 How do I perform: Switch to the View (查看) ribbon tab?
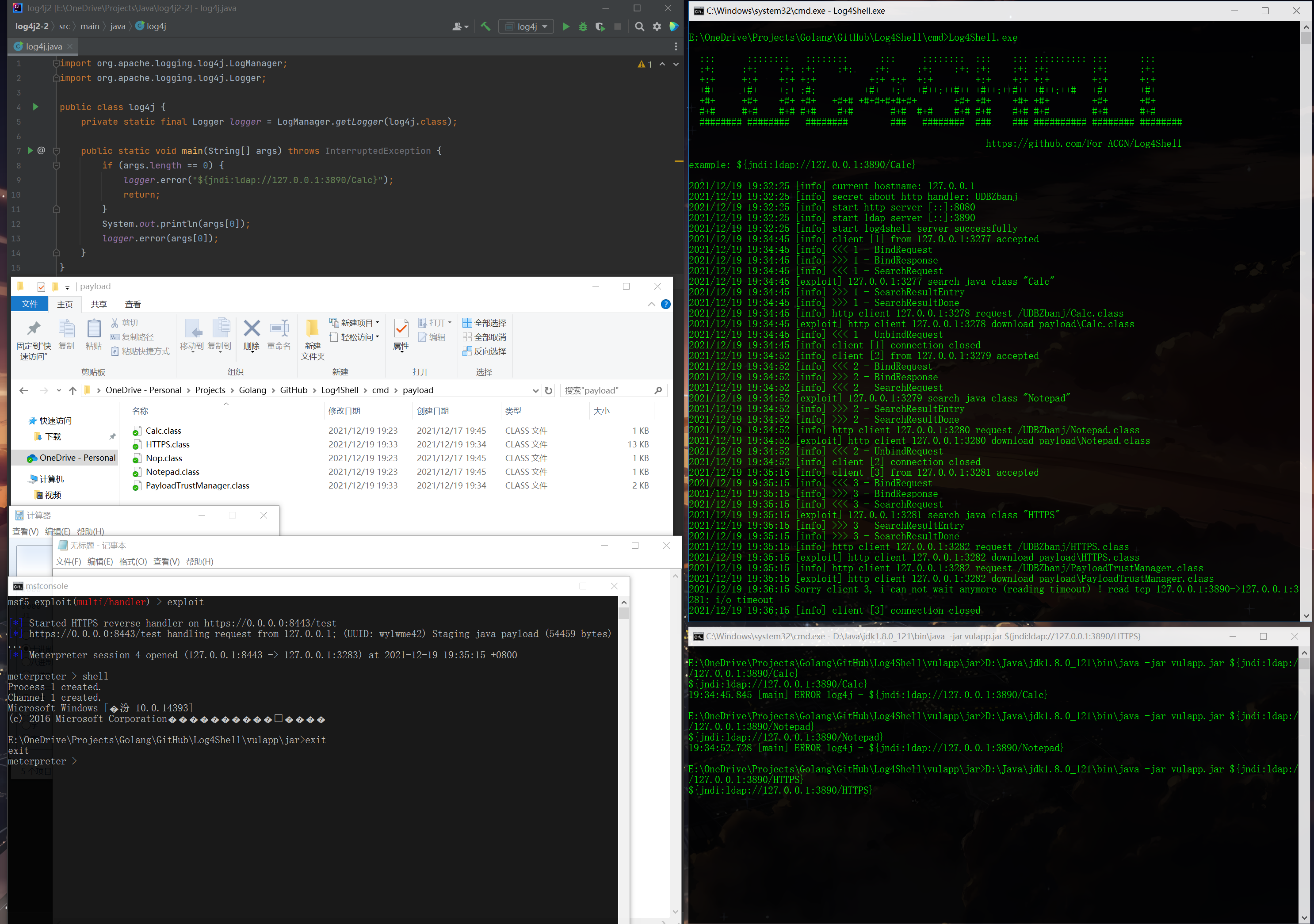(x=133, y=304)
